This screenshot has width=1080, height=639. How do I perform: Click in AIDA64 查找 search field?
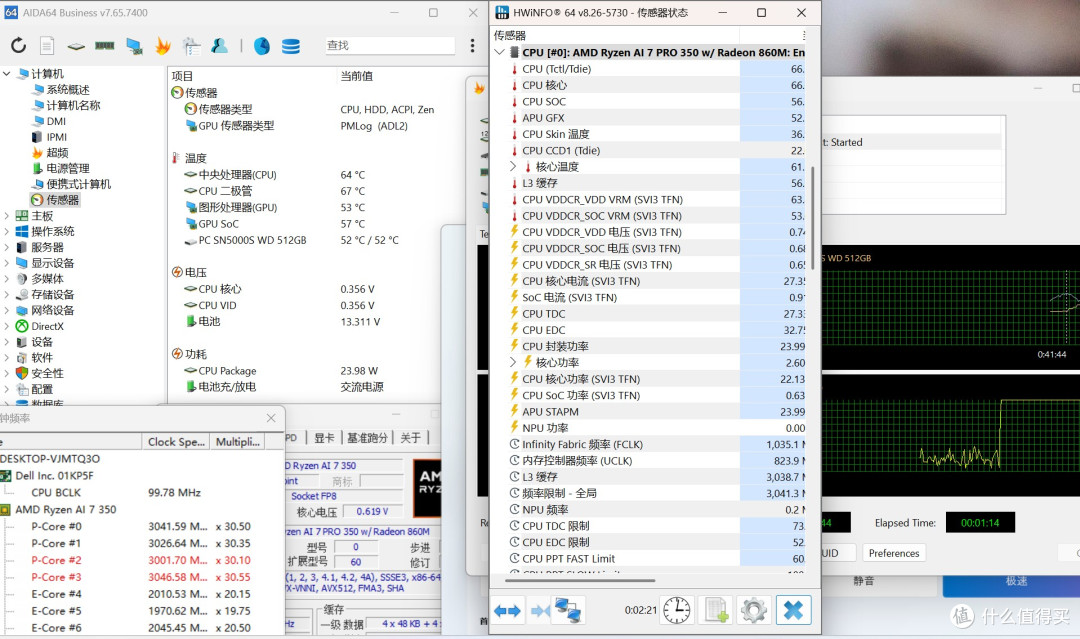(390, 45)
